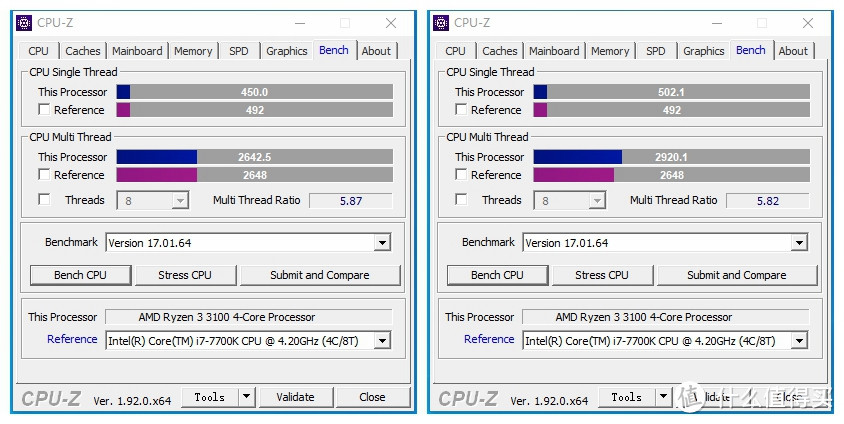Click the CPU-Z app icon in left window title bar
Viewport: 844px width, 424px height.
pos(24,23)
